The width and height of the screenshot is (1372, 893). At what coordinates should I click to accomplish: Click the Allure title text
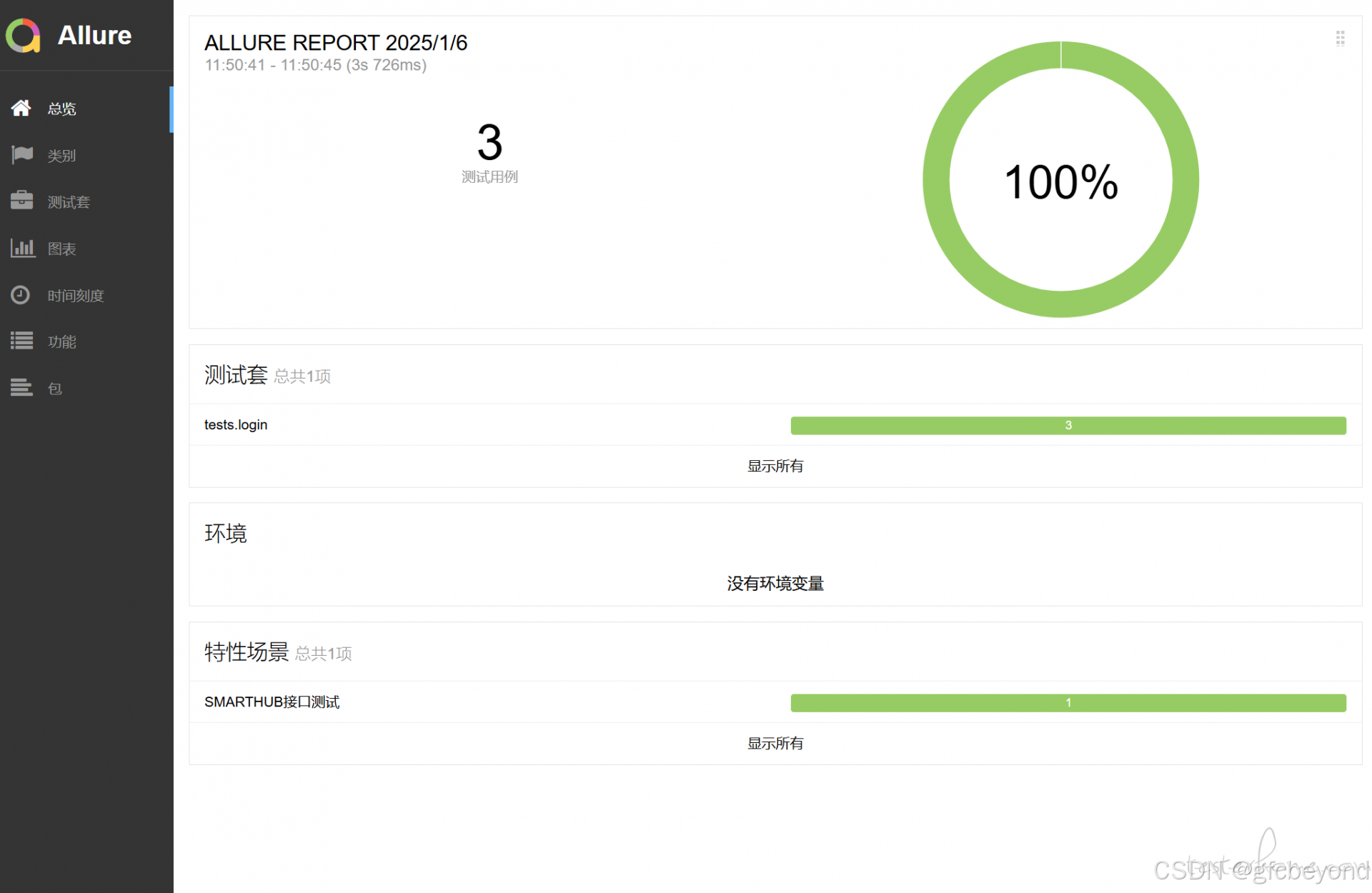pos(94,35)
